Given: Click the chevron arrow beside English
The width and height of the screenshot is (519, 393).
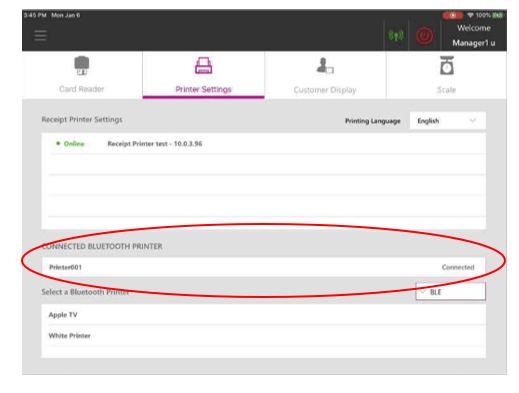Looking at the screenshot, I should (x=473, y=120).
